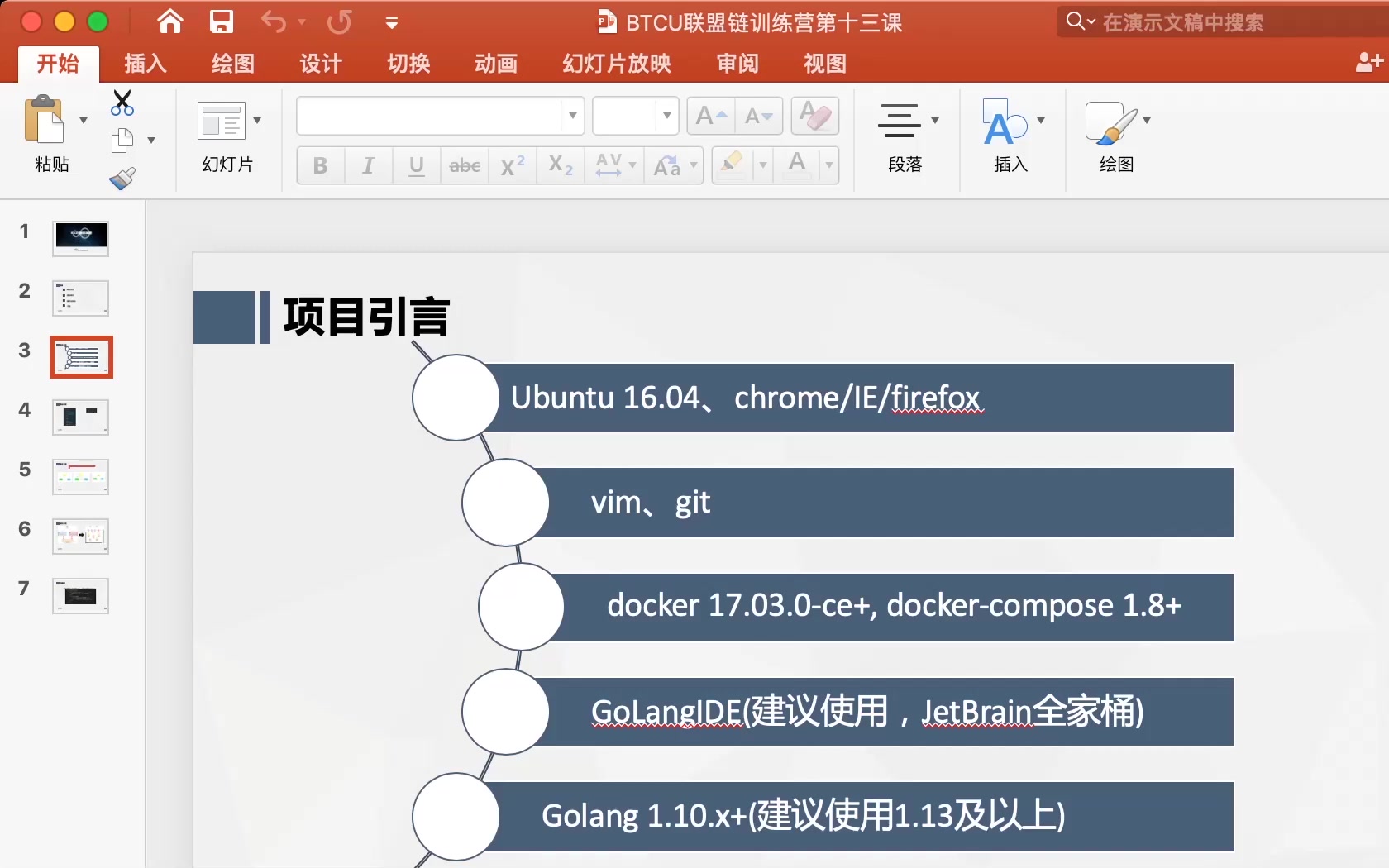1389x868 pixels.
Task: Toggle Subscript formatting
Action: [x=560, y=165]
